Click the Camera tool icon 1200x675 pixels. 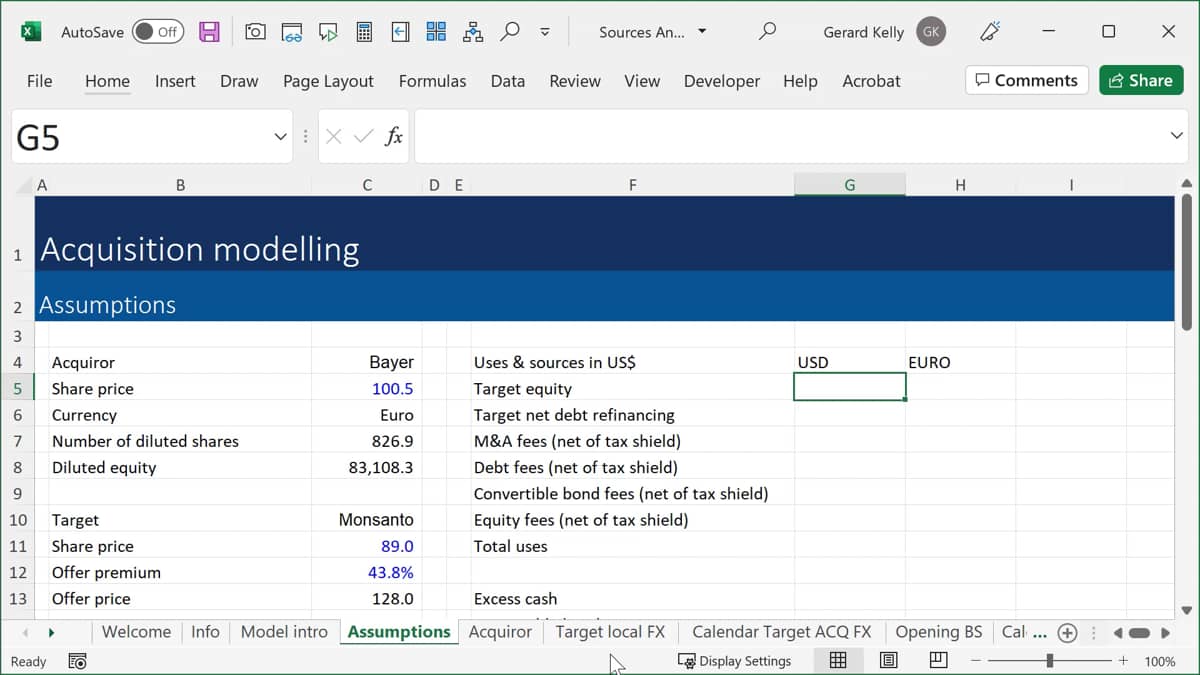click(255, 32)
